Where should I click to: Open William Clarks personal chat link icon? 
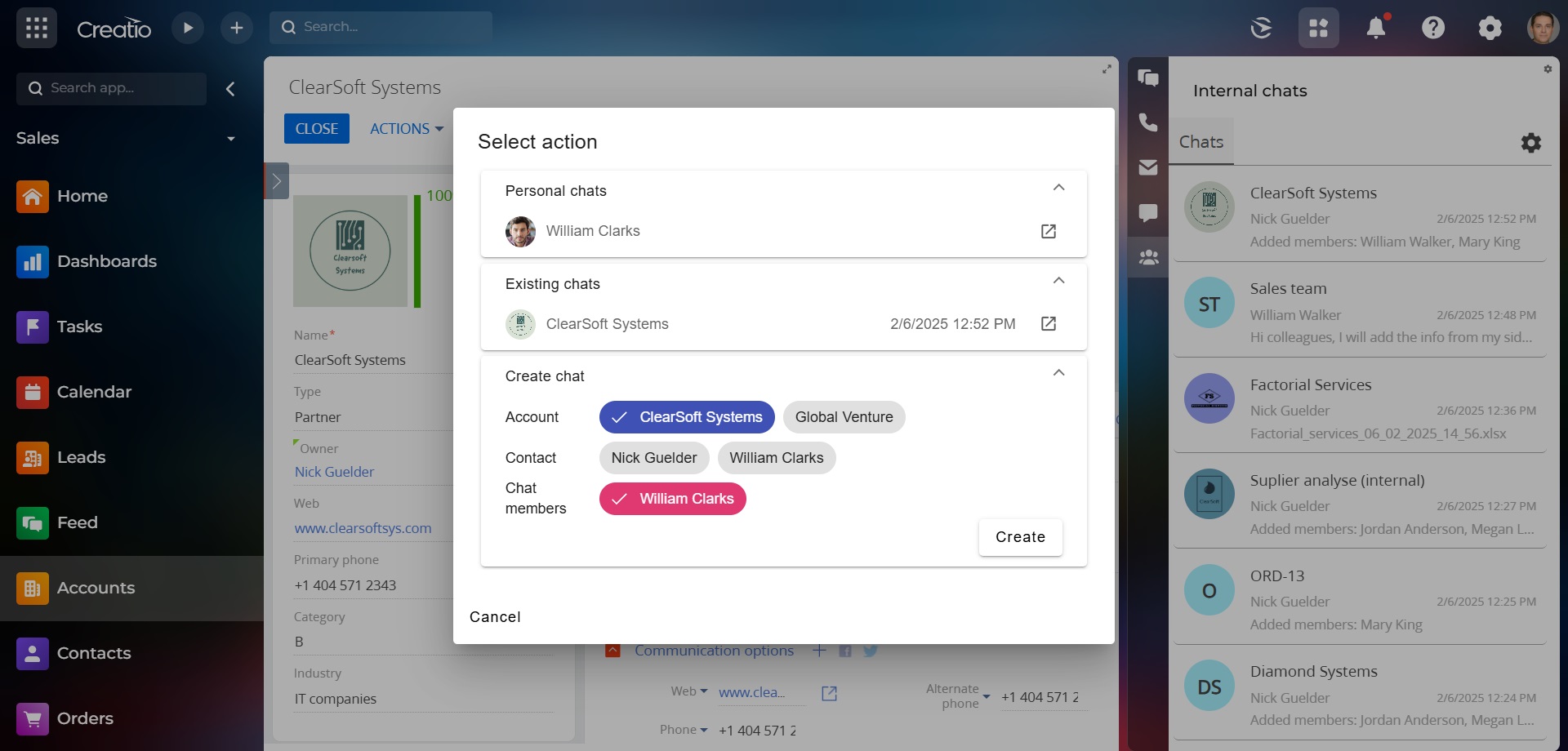point(1049,232)
